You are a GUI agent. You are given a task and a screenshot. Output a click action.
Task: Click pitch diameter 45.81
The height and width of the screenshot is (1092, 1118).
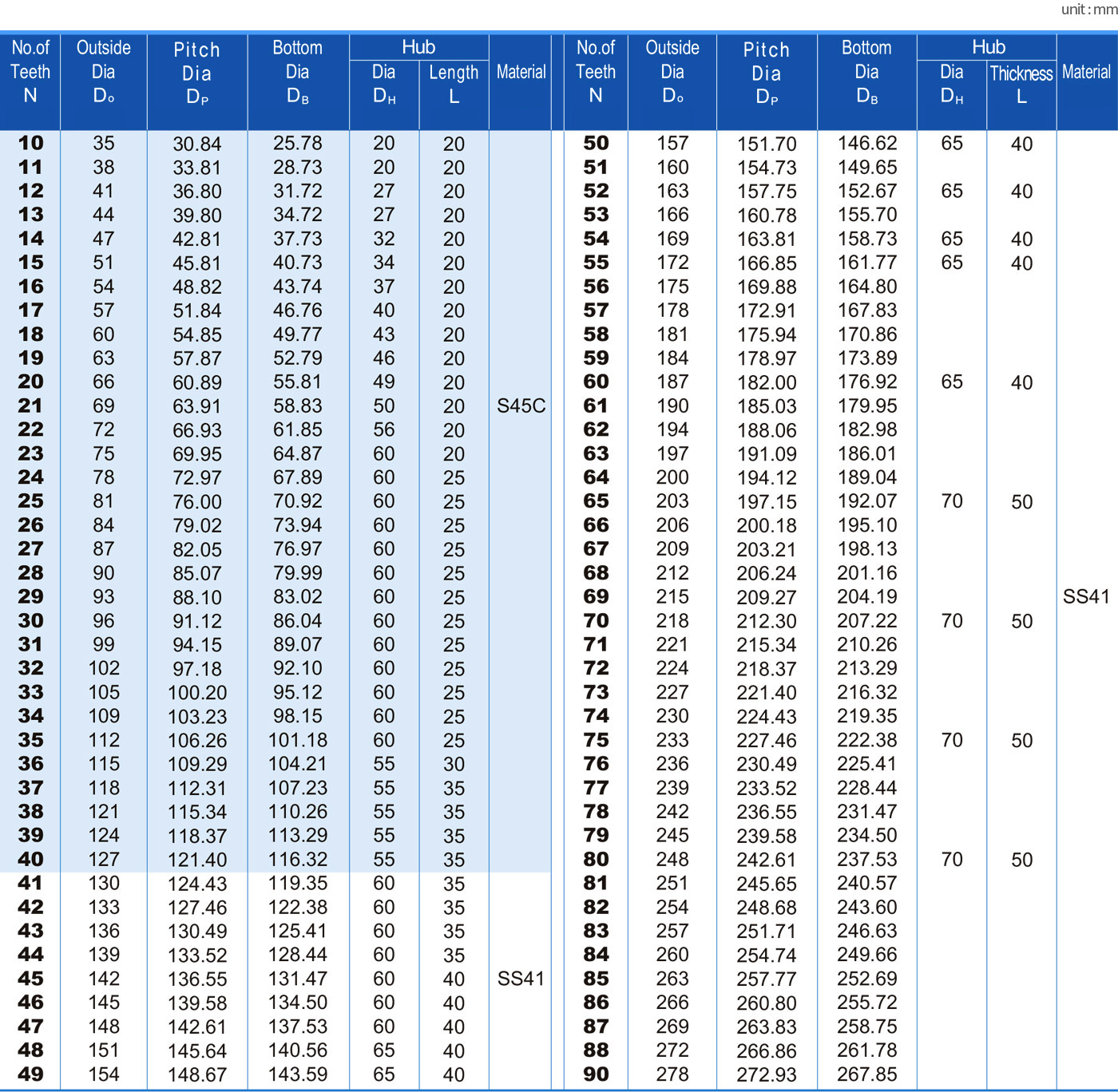[197, 263]
